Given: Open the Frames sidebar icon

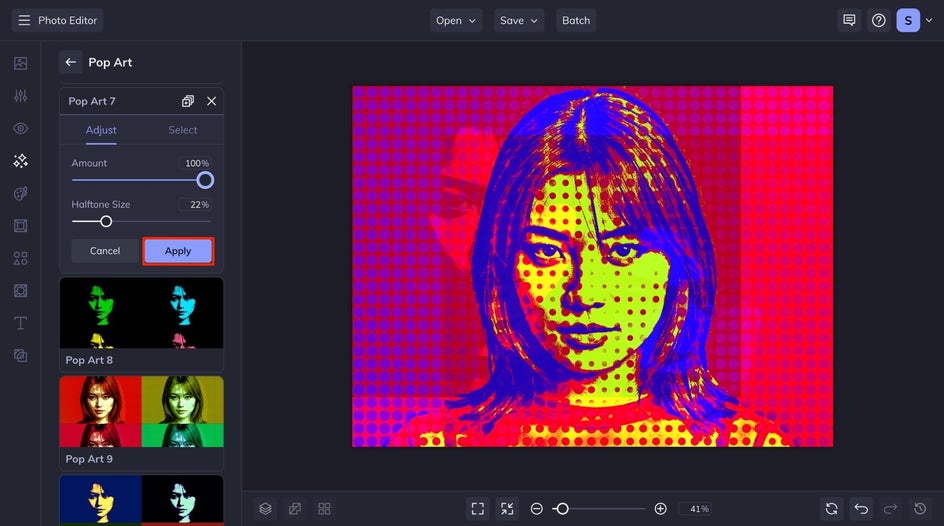Looking at the screenshot, I should (x=20, y=226).
